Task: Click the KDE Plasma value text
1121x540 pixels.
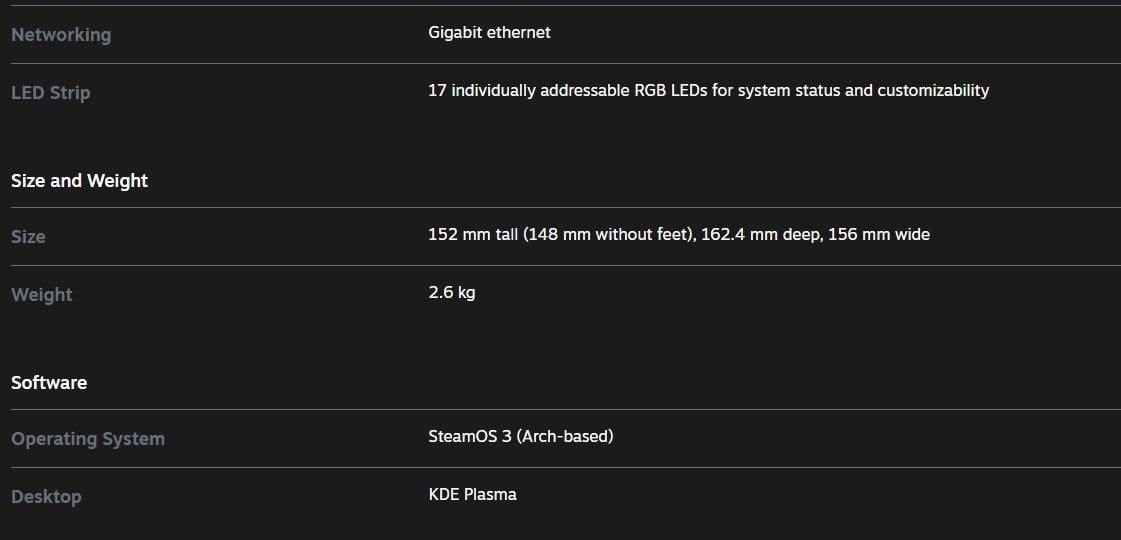Action: [x=472, y=495]
